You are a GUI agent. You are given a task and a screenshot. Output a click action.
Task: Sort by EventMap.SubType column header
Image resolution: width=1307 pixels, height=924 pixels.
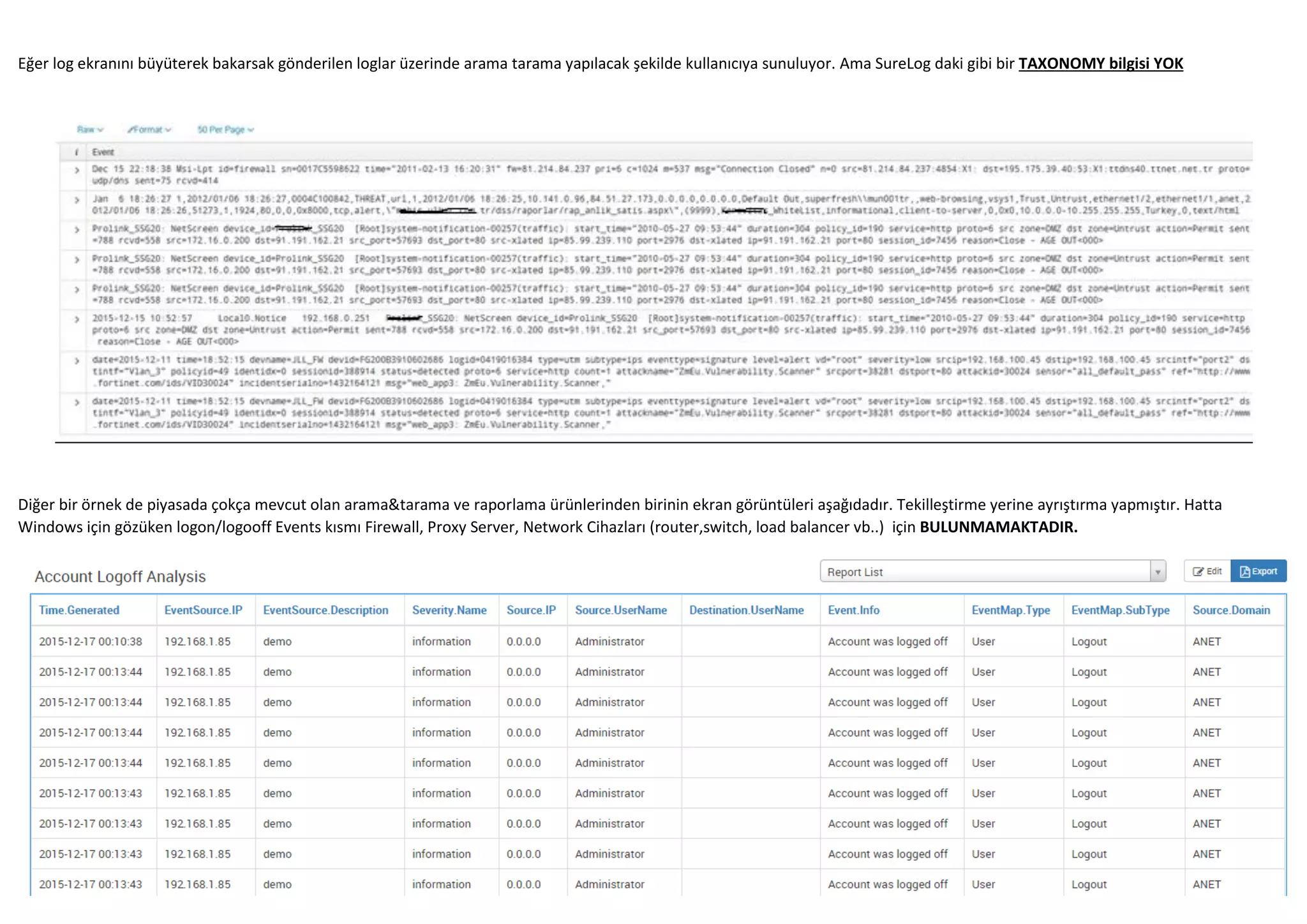(x=1120, y=610)
